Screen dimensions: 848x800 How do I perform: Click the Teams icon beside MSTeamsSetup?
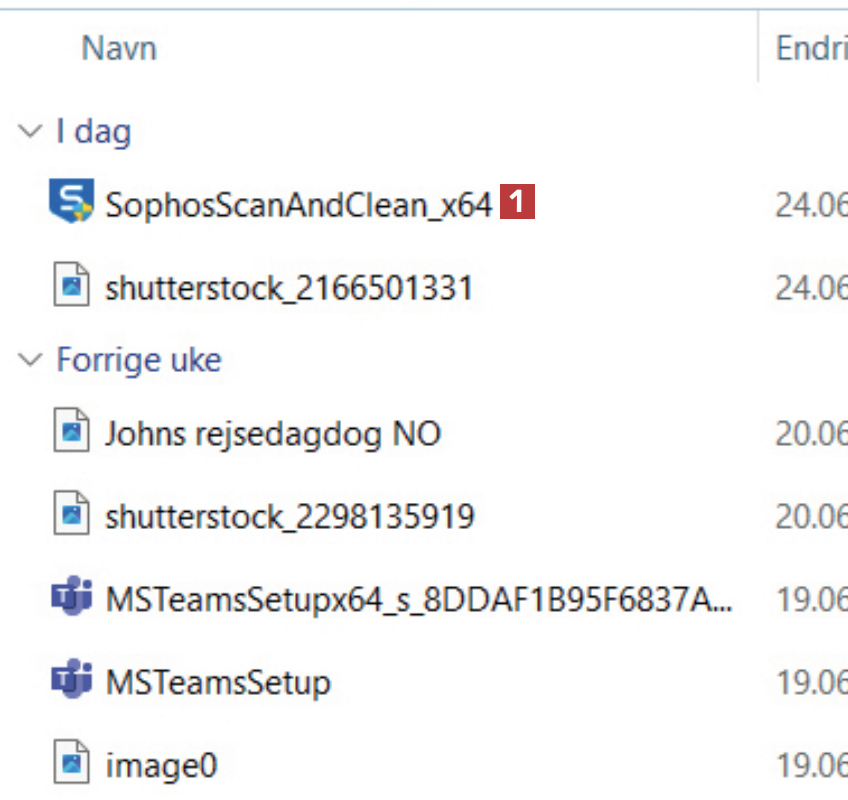(71, 682)
